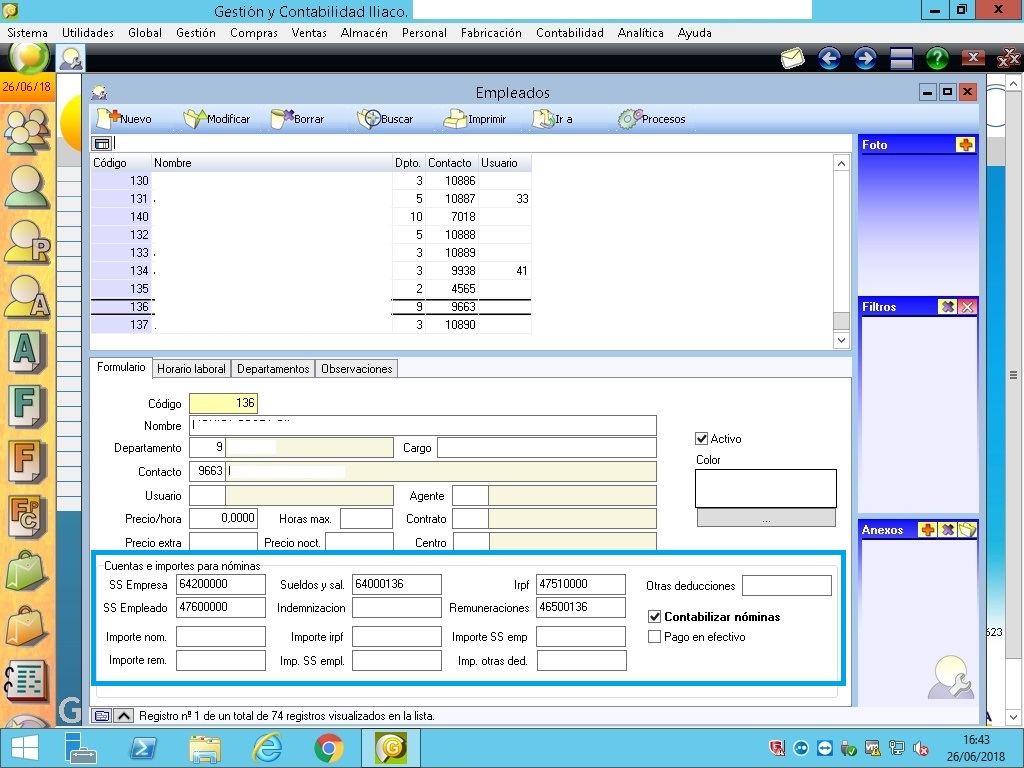This screenshot has width=1024, height=768.
Task: Select employee row with code 131
Action: tap(311, 199)
